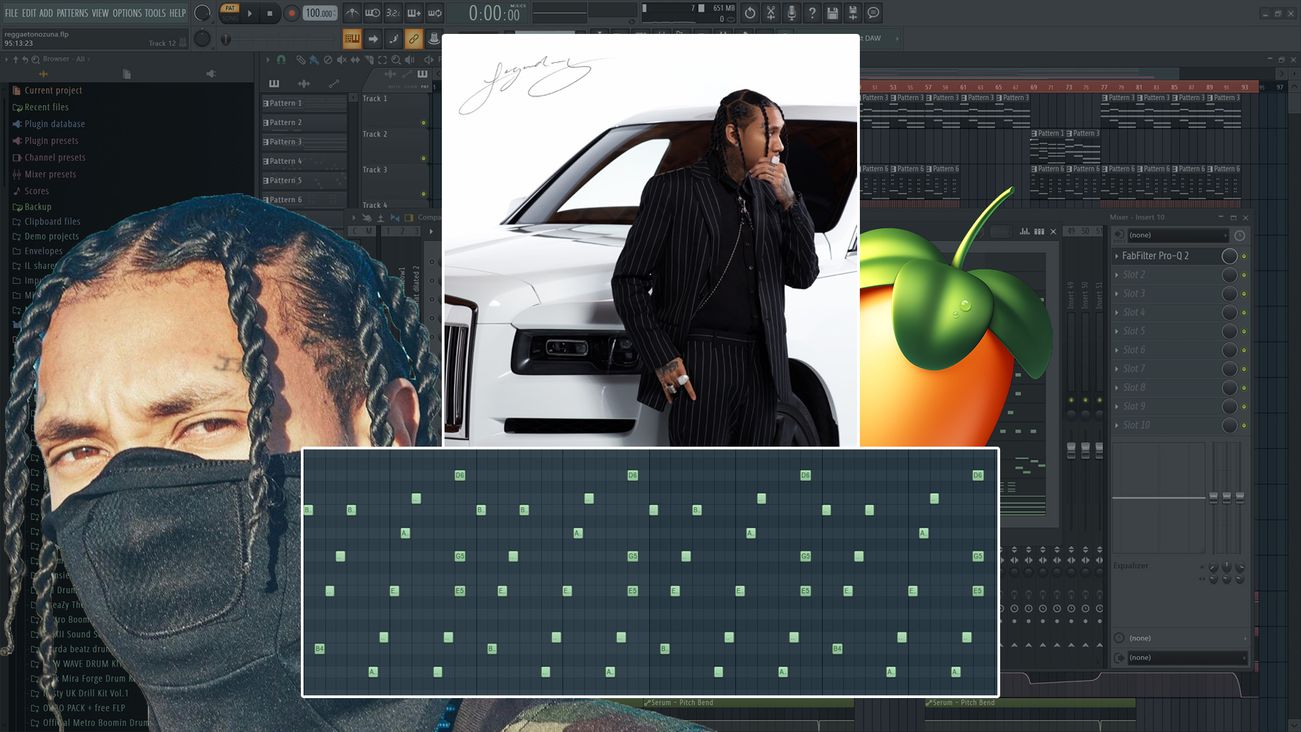Arm the Record button
Viewport: 1301px width, 732px height.
291,13
